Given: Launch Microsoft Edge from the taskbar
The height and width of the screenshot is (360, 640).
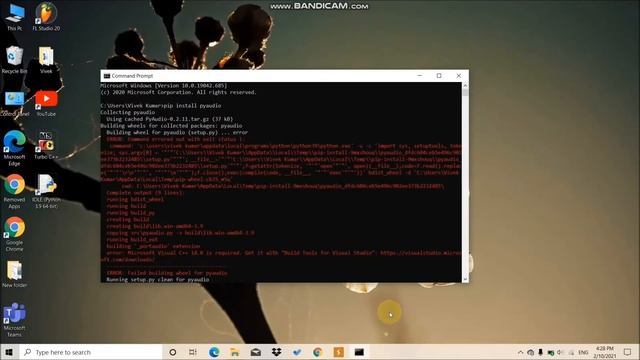Looking at the screenshot, I should [214, 352].
